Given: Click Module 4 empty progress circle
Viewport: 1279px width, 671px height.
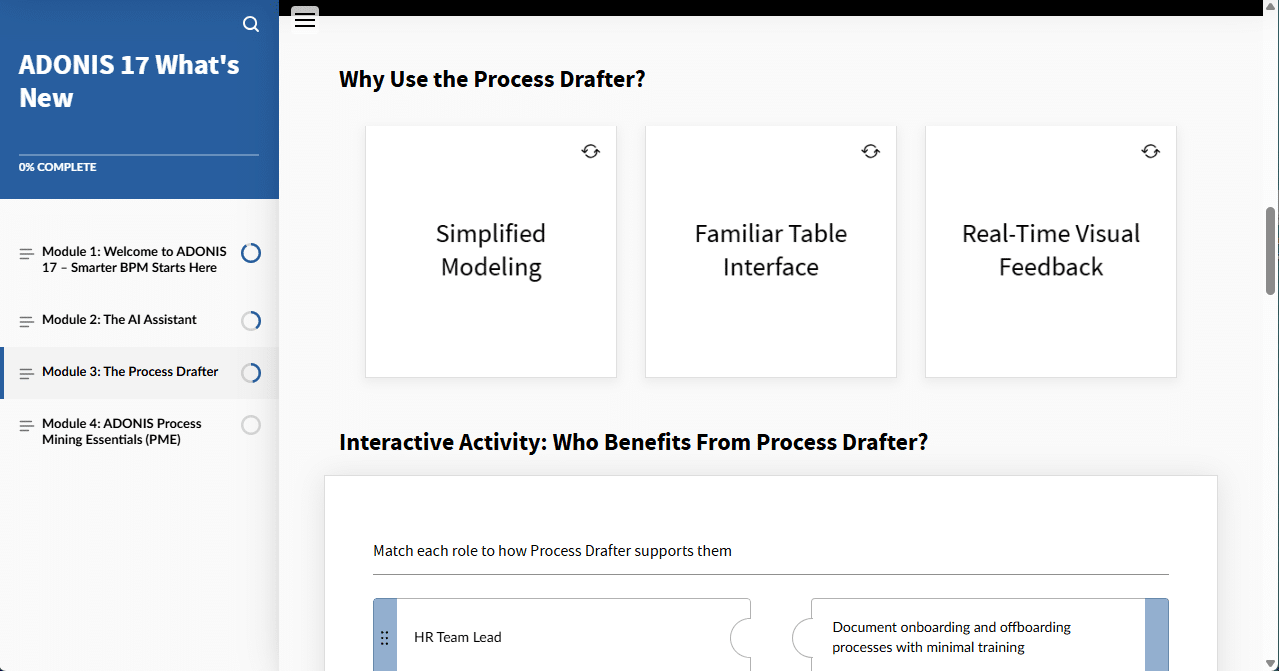Looking at the screenshot, I should pyautogui.click(x=251, y=425).
